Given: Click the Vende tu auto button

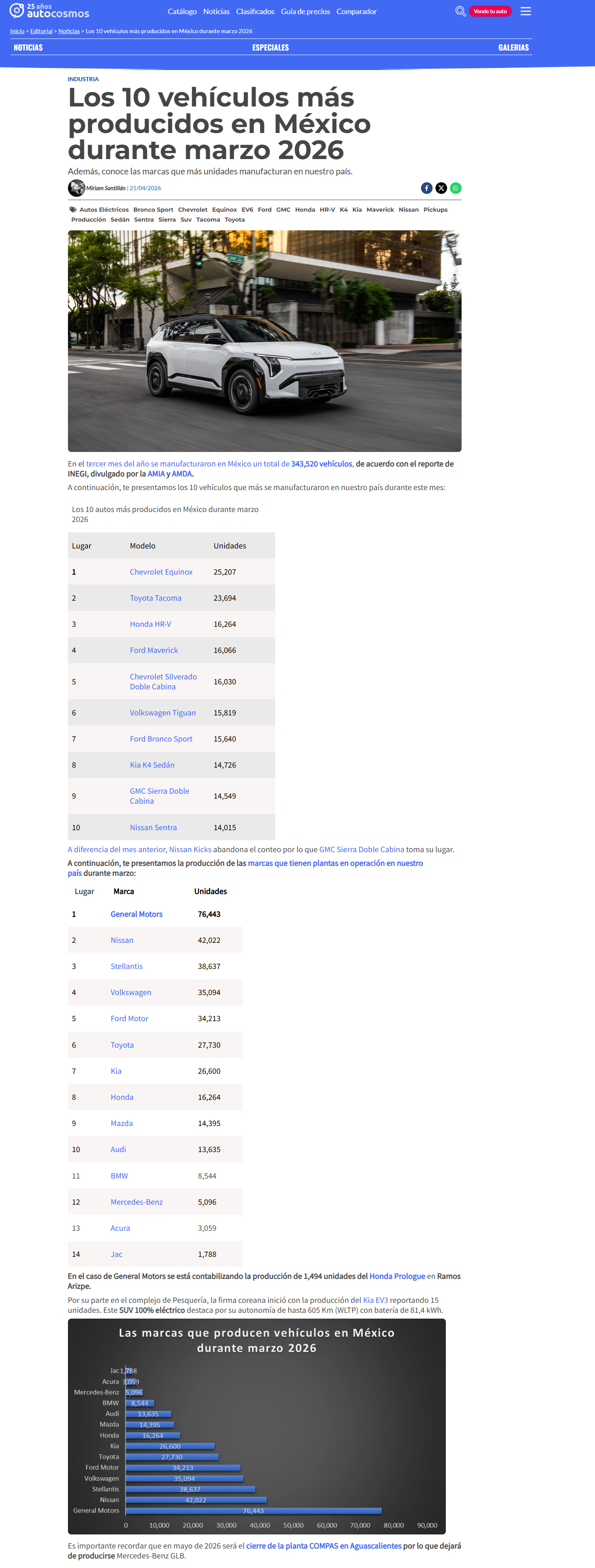Looking at the screenshot, I should pos(490,12).
